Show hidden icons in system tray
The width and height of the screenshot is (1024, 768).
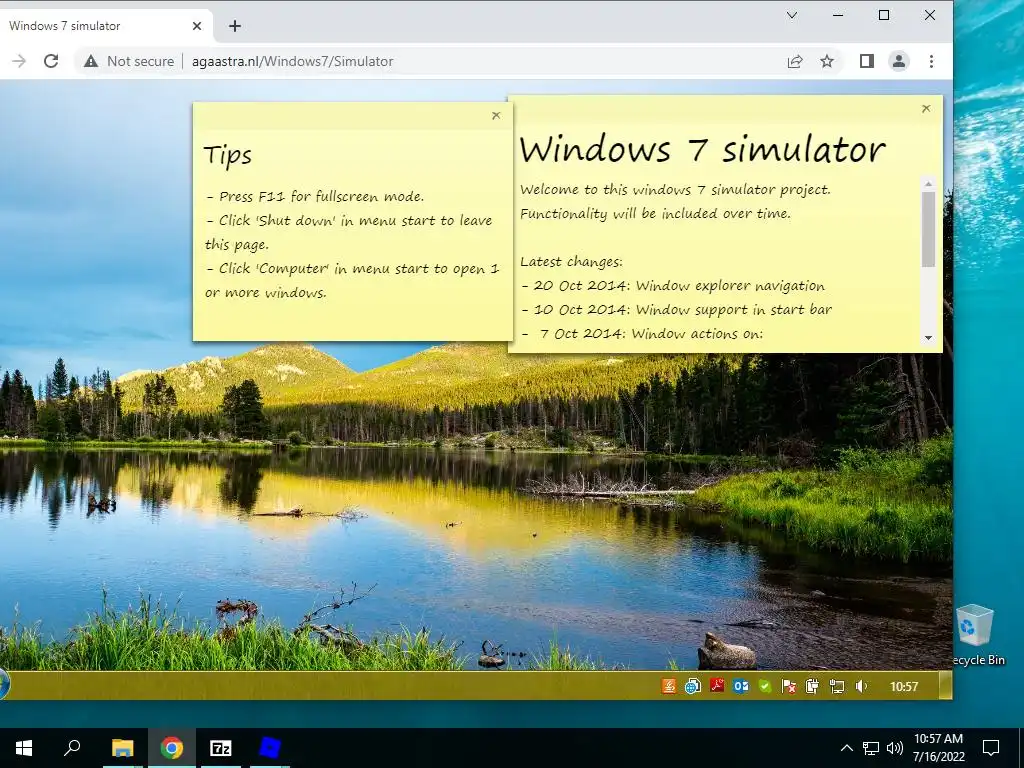pyautogui.click(x=846, y=748)
